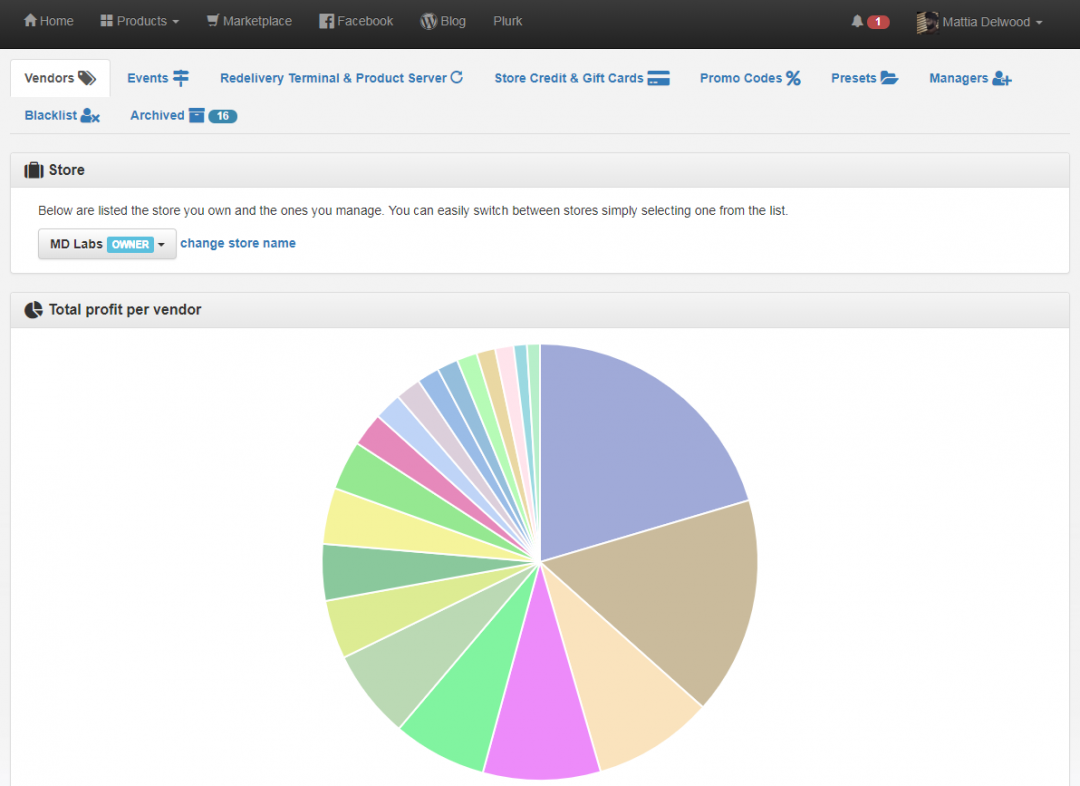The image size is (1080, 786).
Task: Open the Plurk link in navbar
Action: 508,21
